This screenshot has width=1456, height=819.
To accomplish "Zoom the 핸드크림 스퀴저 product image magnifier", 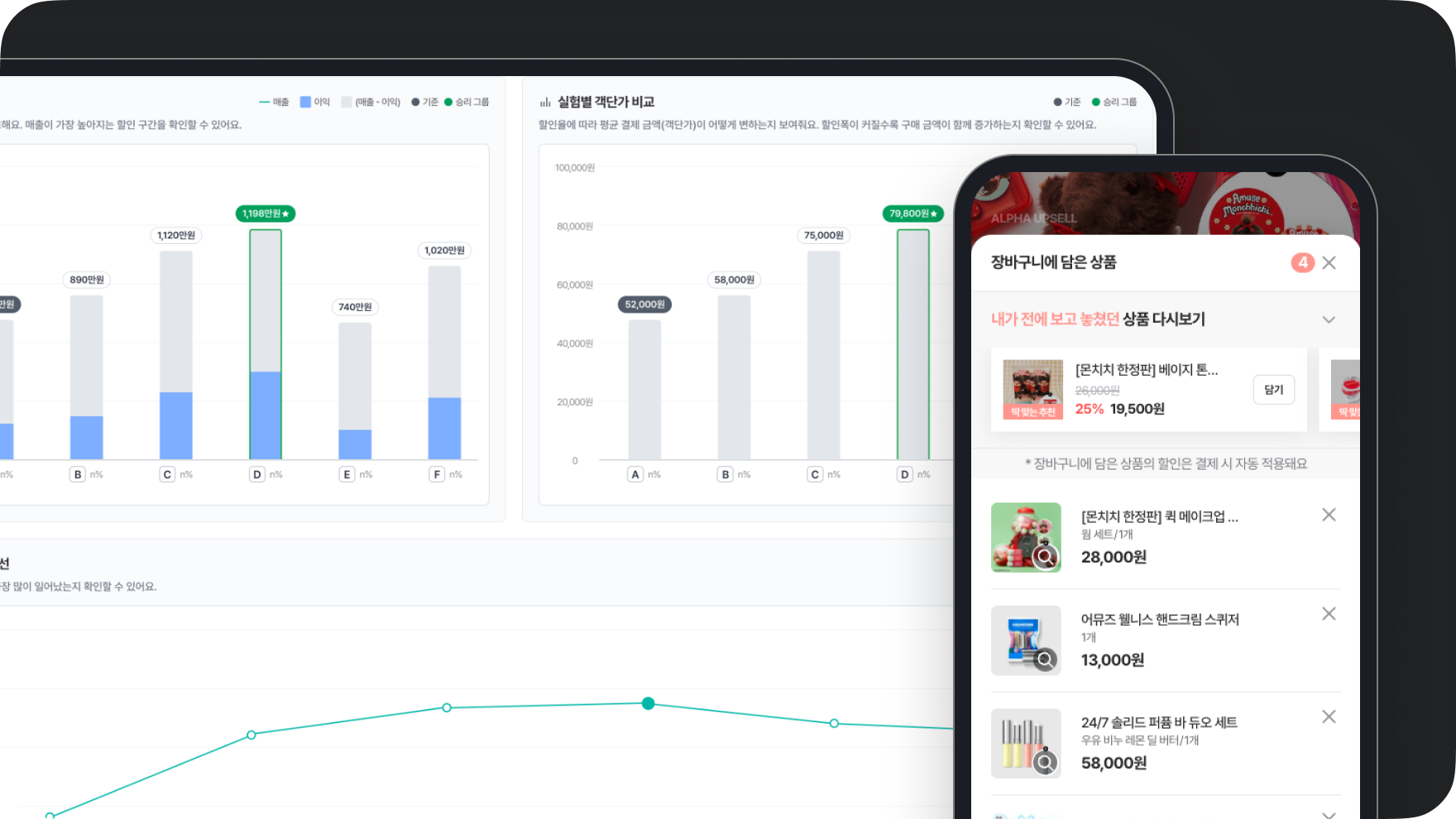I will click(1046, 659).
